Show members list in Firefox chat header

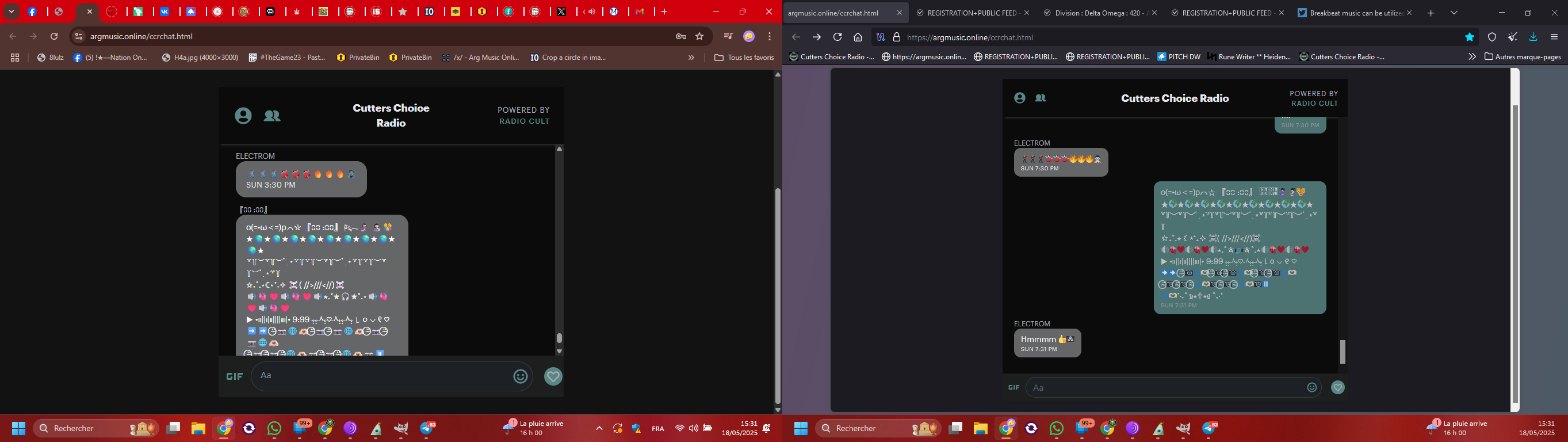pyautogui.click(x=1041, y=98)
